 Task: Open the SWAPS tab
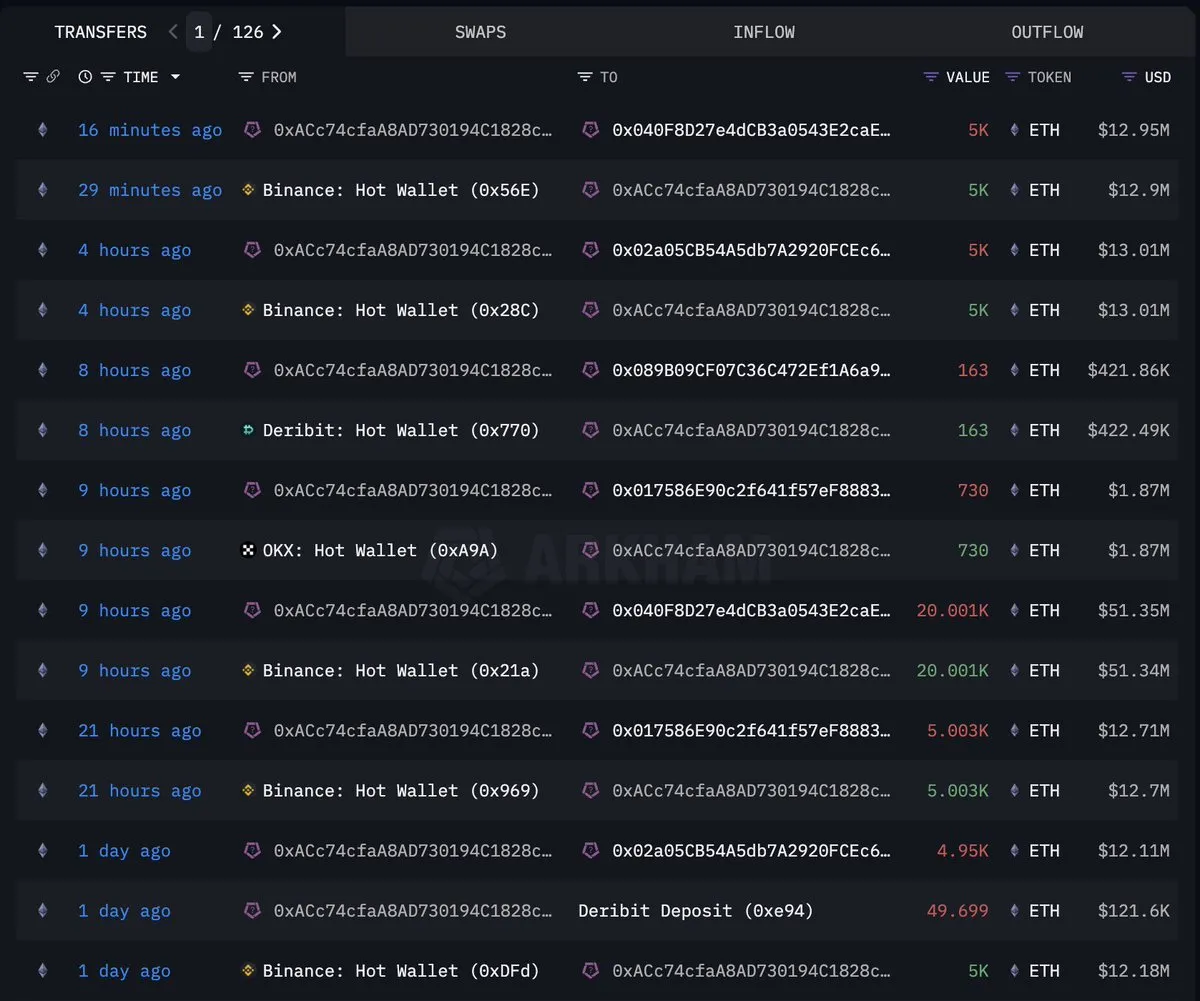pos(480,32)
